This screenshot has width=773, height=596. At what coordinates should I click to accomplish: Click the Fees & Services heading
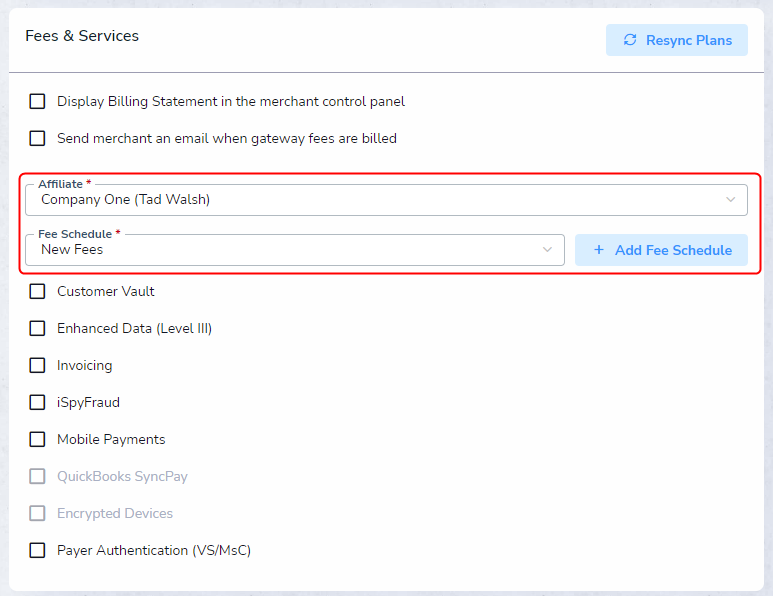coord(82,36)
